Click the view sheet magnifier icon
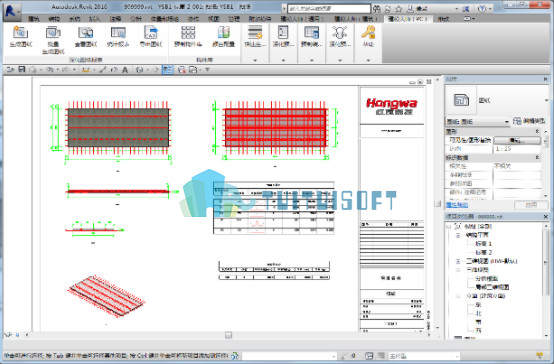The width and height of the screenshot is (554, 364). tap(86, 33)
